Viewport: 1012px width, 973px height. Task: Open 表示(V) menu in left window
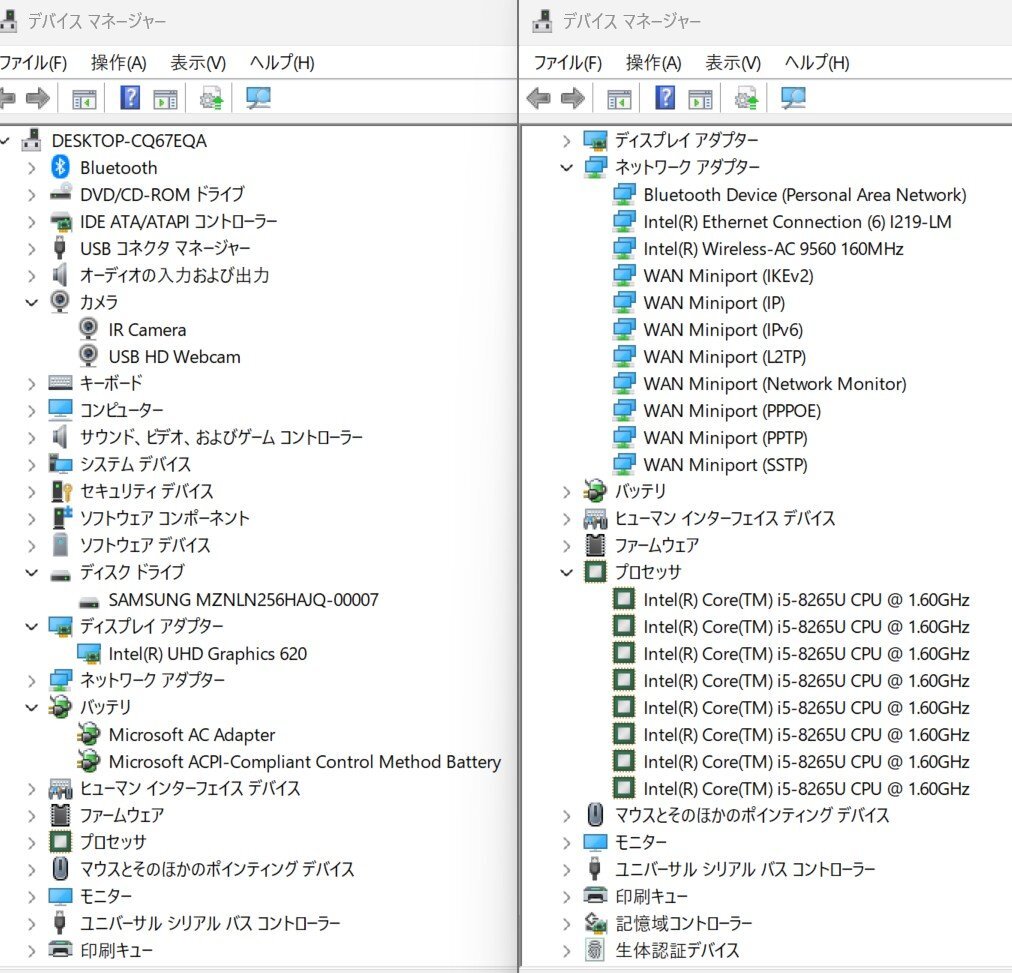[198, 63]
